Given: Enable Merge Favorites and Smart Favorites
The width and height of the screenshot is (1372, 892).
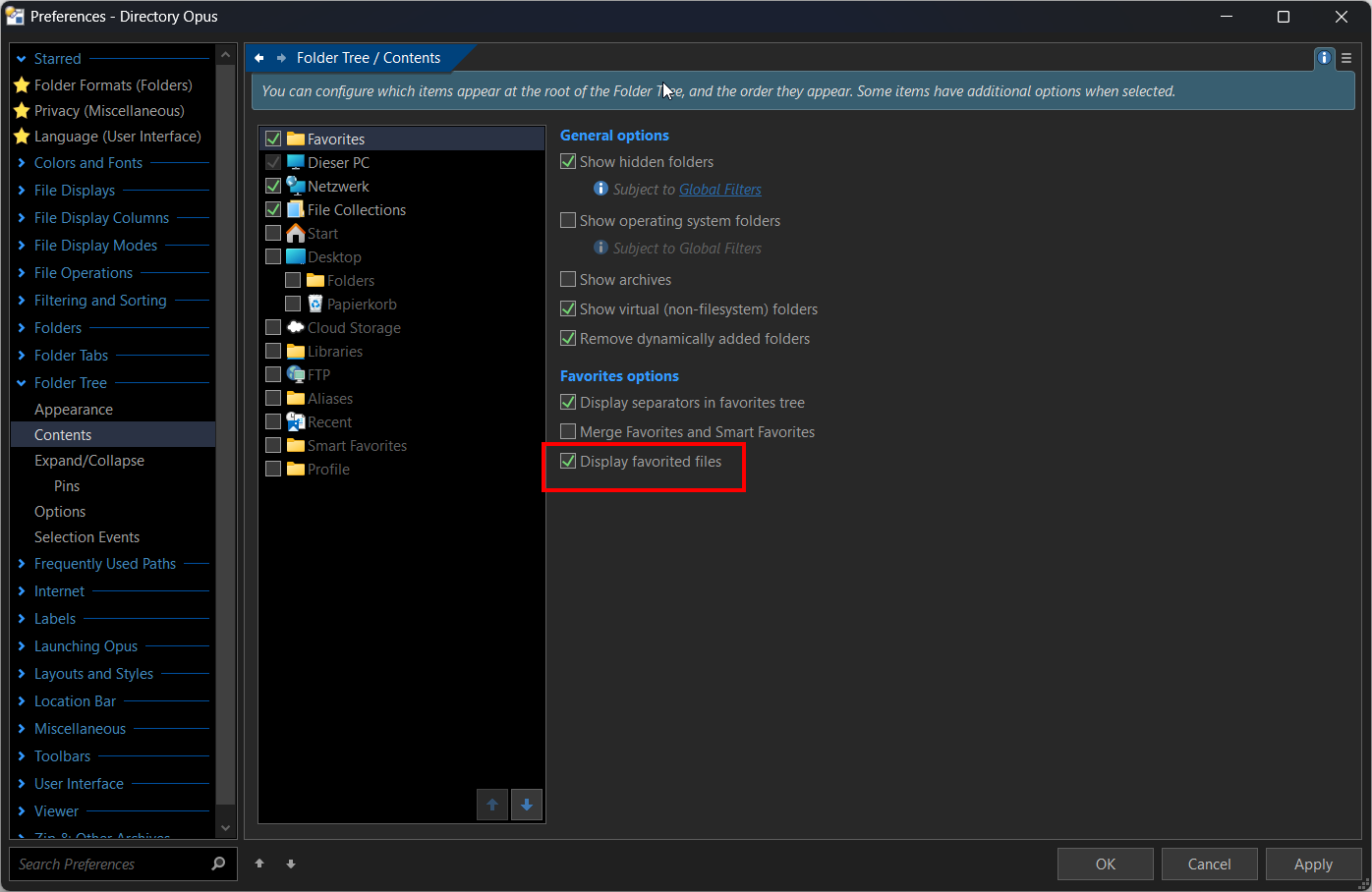Looking at the screenshot, I should tap(568, 431).
